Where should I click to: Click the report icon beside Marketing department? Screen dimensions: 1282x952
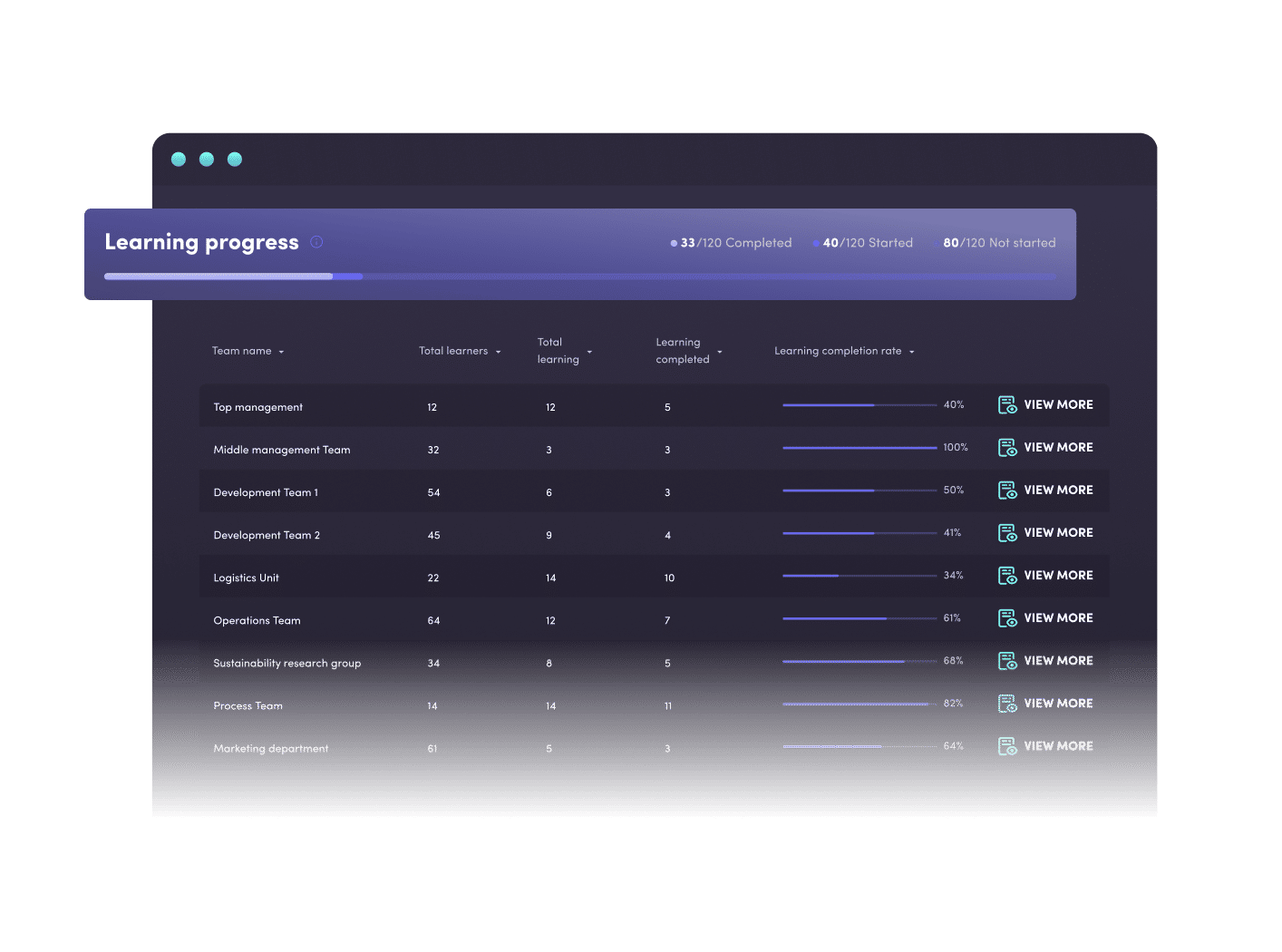(1007, 745)
